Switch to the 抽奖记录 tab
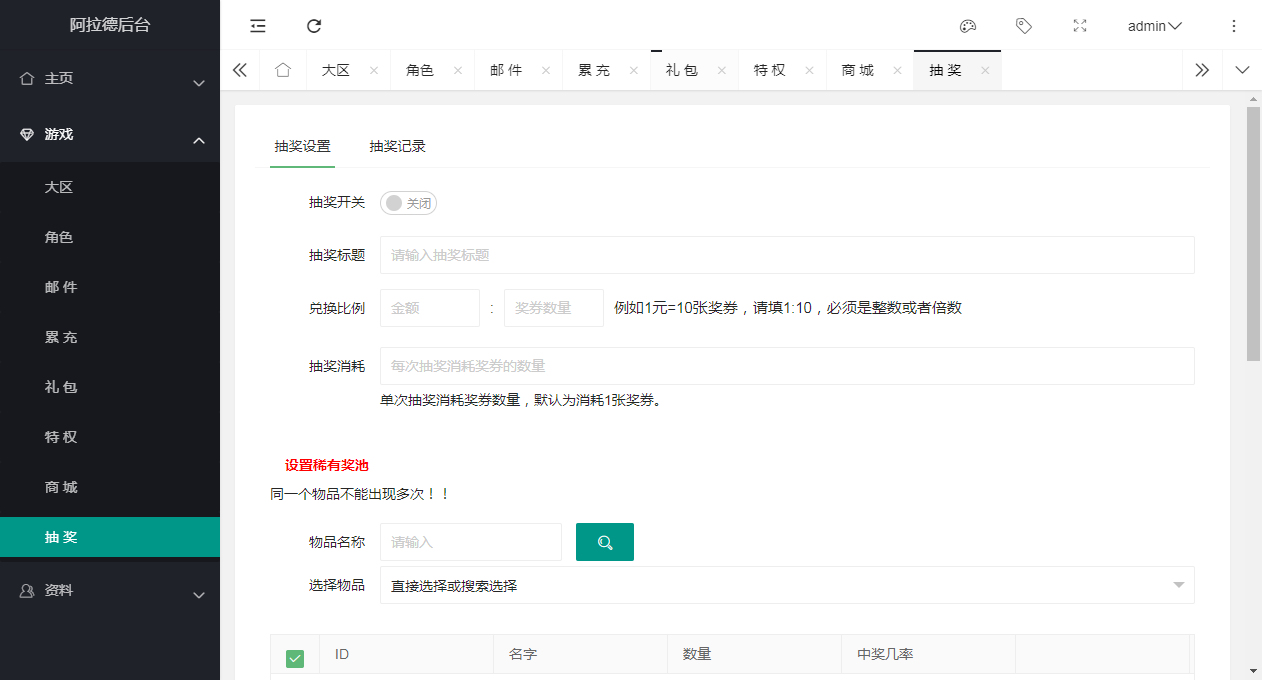 (x=397, y=146)
